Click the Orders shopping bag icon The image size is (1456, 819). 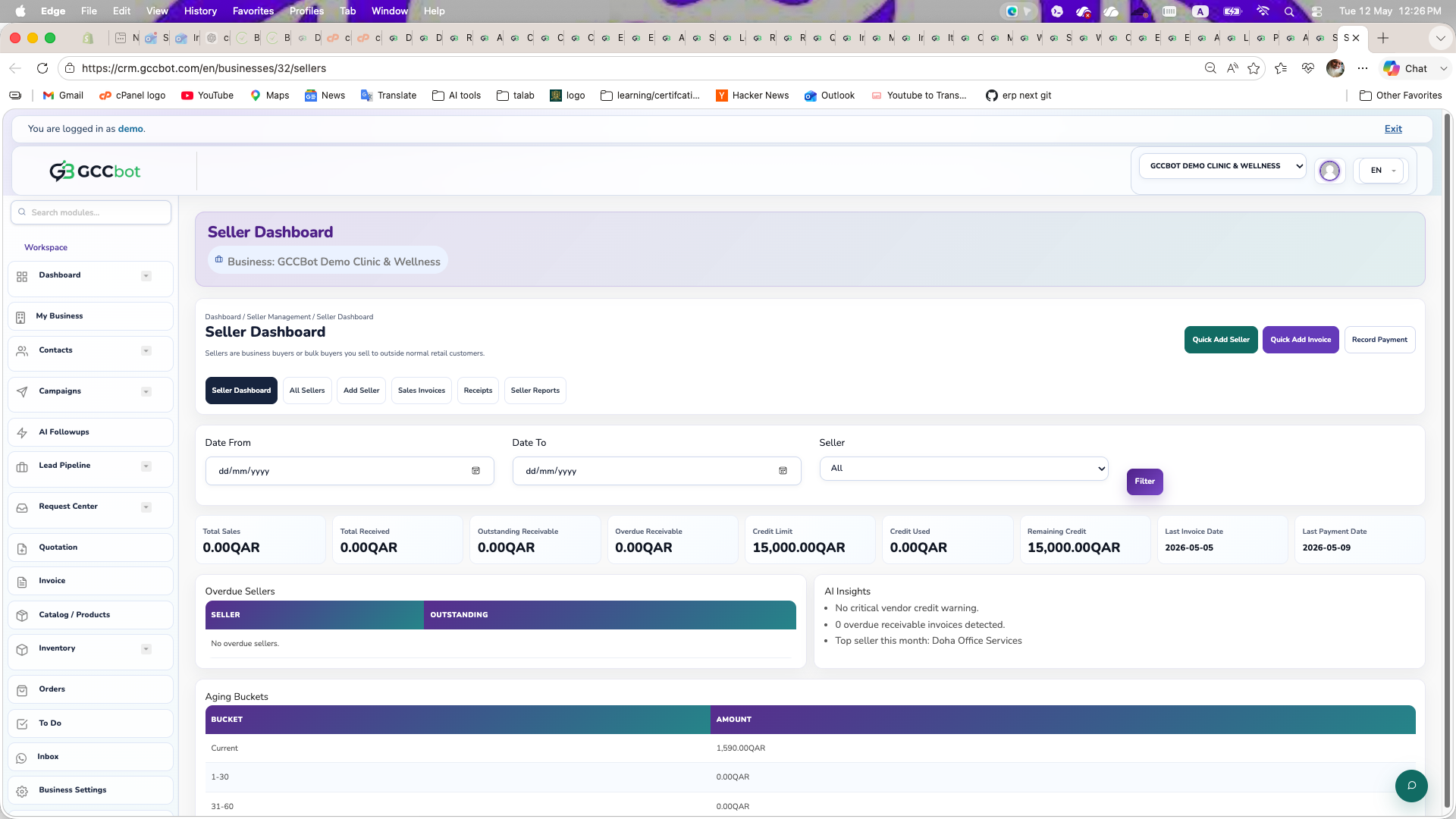click(22, 690)
